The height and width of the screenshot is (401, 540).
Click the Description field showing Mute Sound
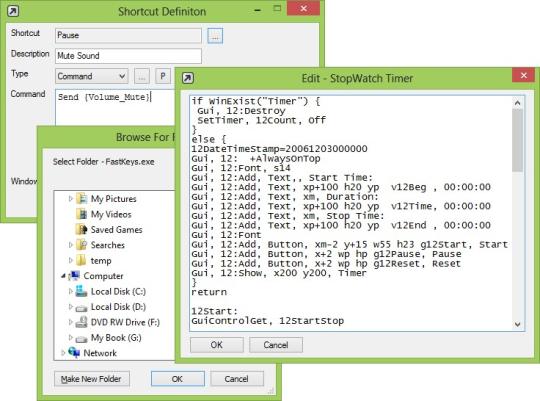pyautogui.click(x=128, y=56)
